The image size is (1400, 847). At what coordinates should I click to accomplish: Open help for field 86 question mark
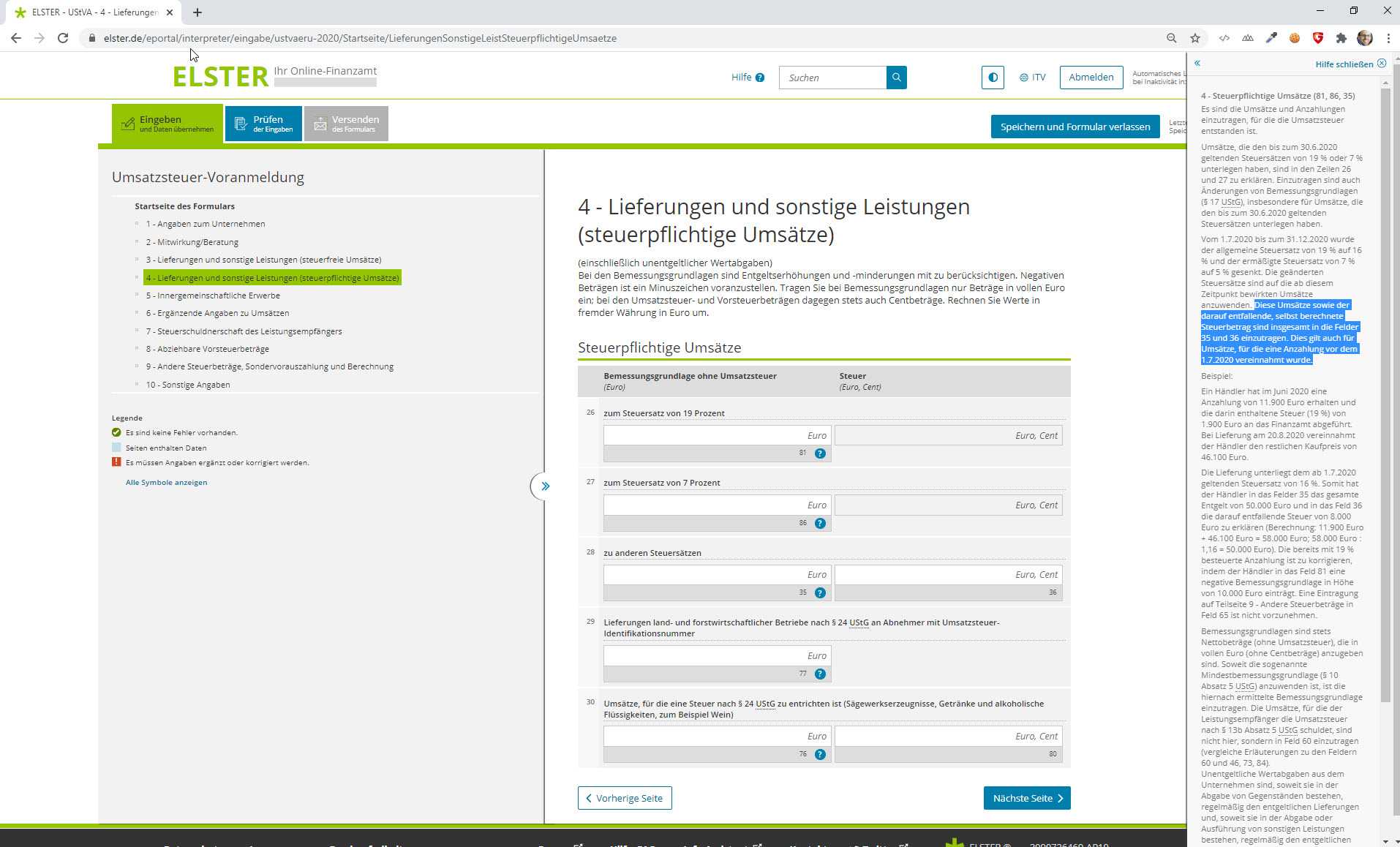[820, 523]
